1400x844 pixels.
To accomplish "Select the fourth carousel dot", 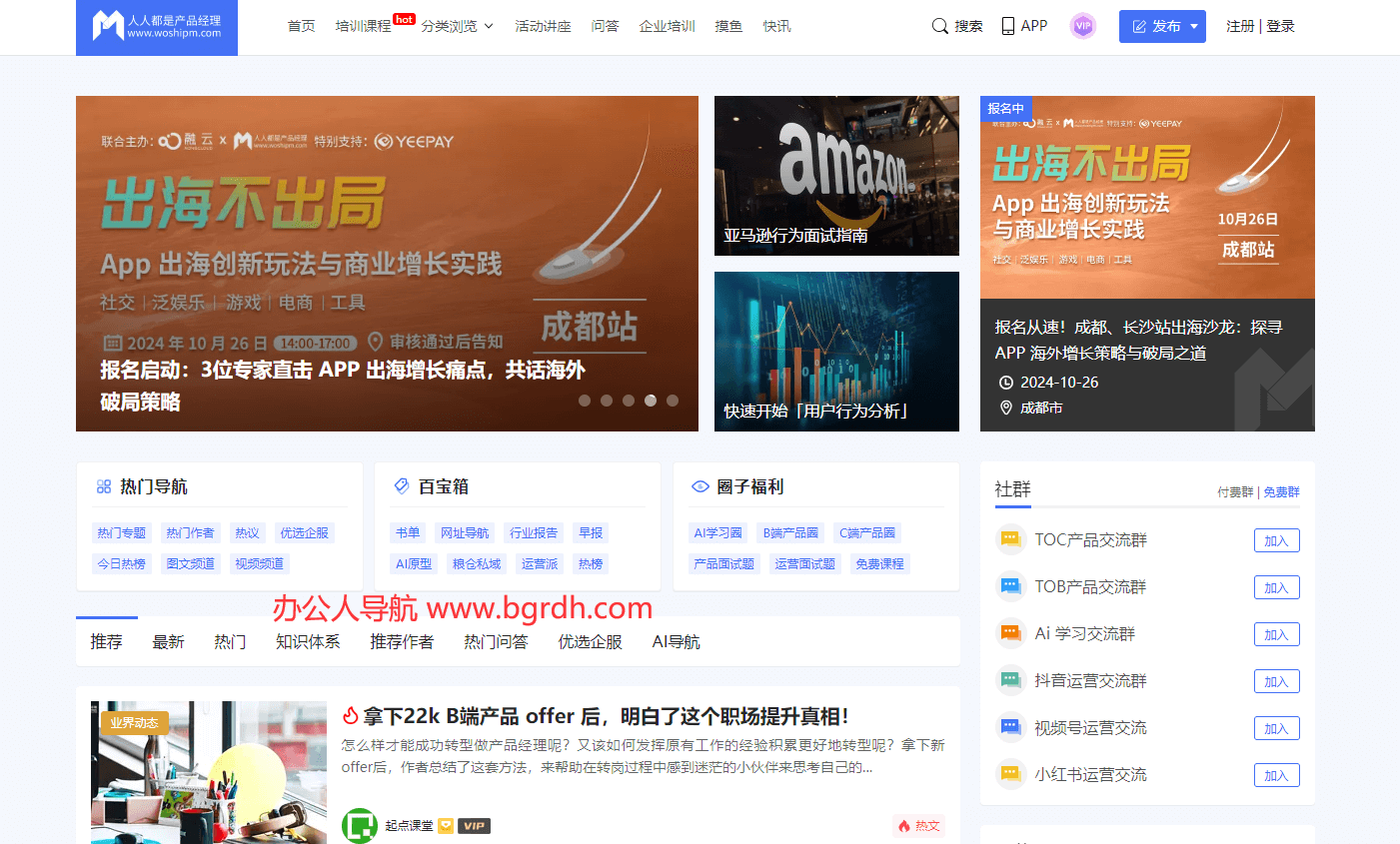I will (x=651, y=400).
